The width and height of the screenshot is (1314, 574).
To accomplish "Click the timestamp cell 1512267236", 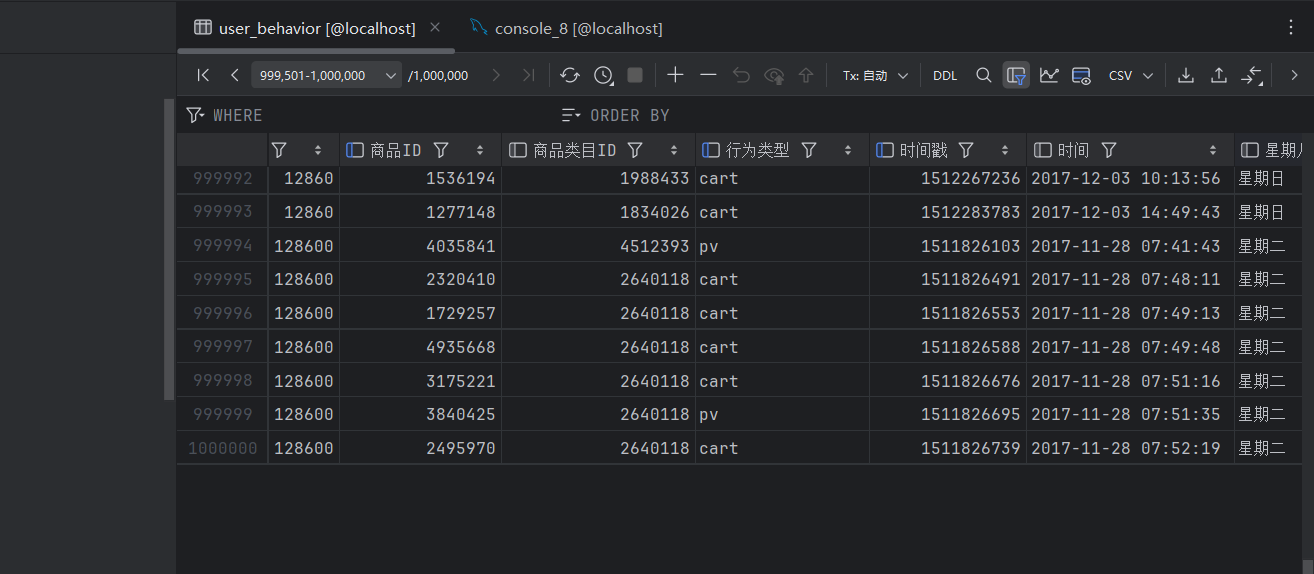I will [x=948, y=179].
